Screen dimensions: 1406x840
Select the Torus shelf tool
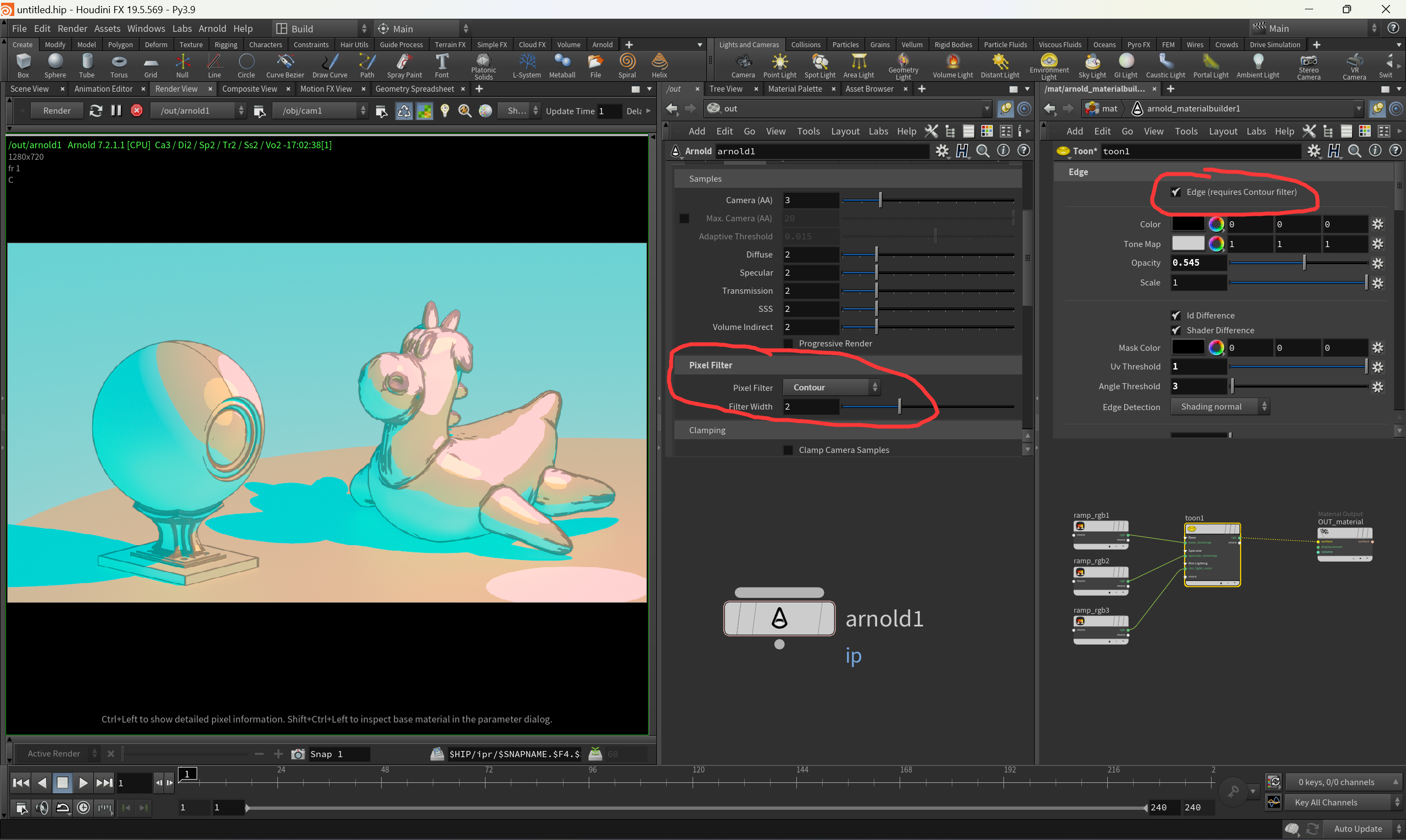pos(119,65)
